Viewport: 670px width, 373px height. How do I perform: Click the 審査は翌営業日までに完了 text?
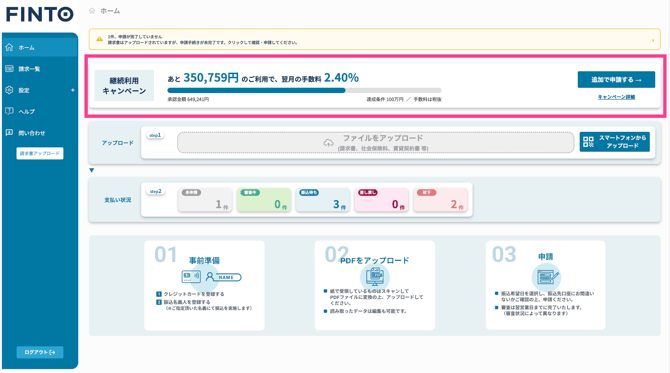tap(541, 307)
